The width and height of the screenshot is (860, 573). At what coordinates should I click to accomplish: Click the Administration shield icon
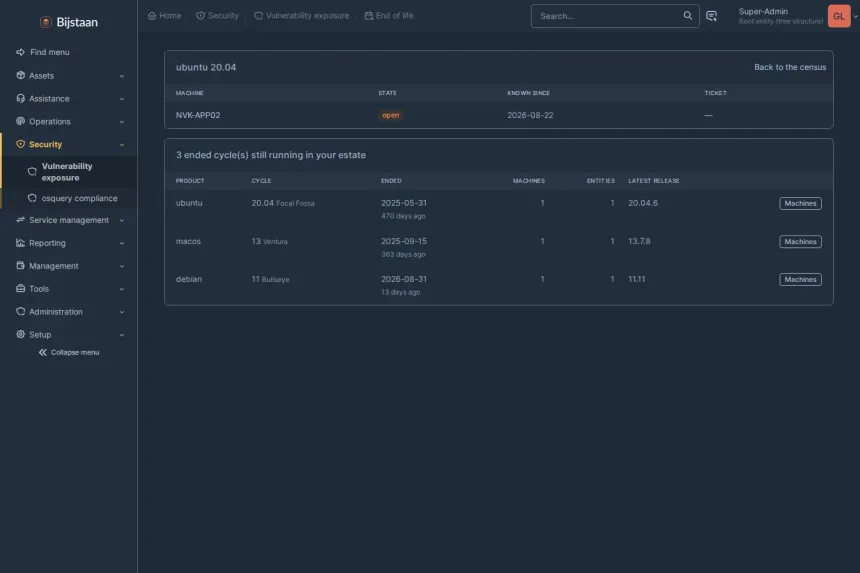coord(20,311)
